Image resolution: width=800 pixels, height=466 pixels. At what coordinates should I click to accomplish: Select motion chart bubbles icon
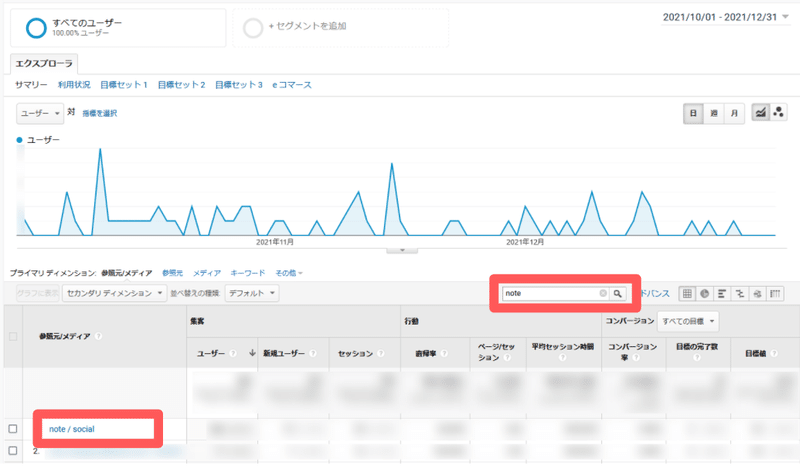click(779, 113)
